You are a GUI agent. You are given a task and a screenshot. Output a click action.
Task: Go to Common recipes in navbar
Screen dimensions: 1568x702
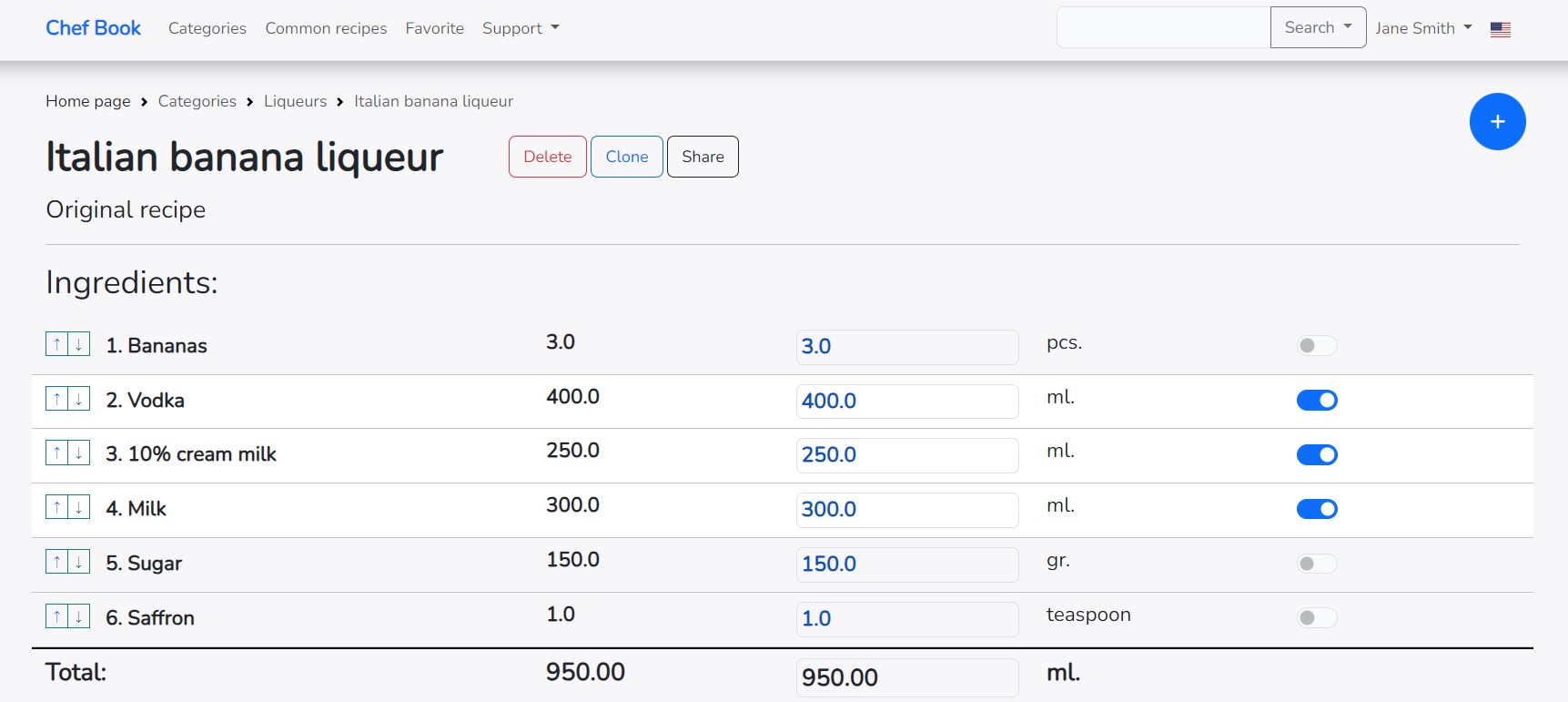point(326,28)
